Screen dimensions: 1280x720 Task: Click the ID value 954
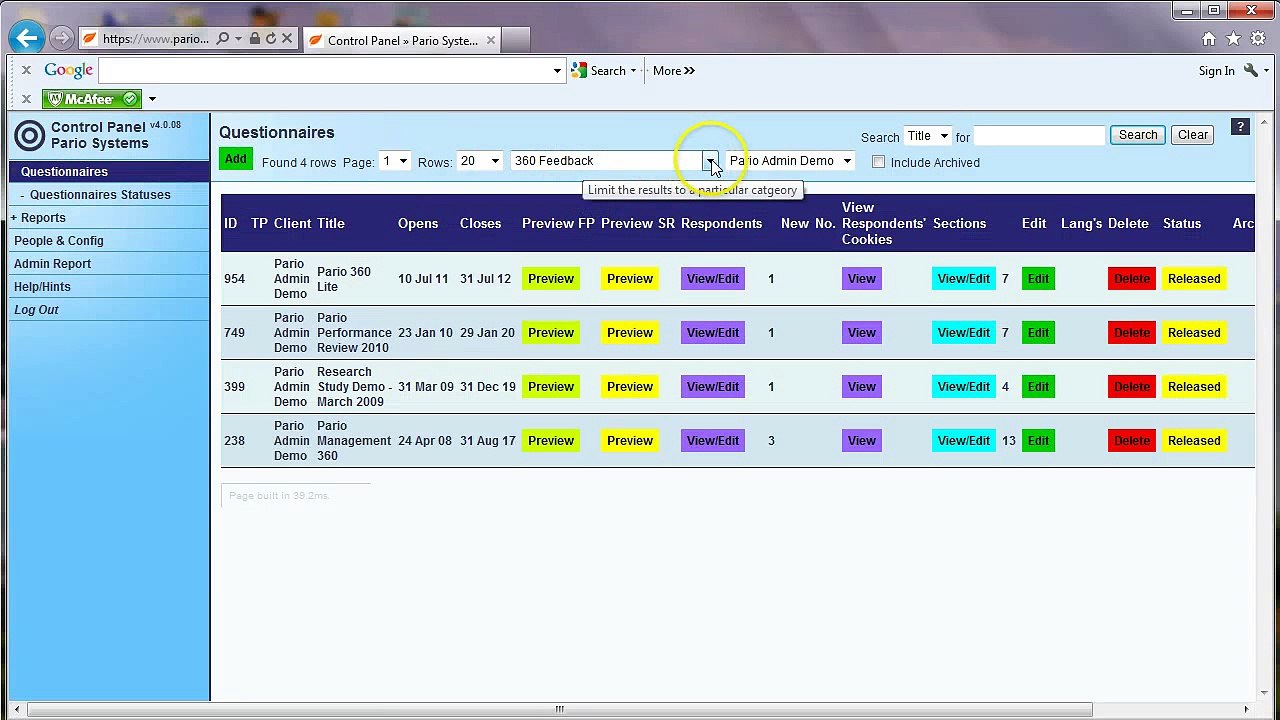[x=234, y=279]
